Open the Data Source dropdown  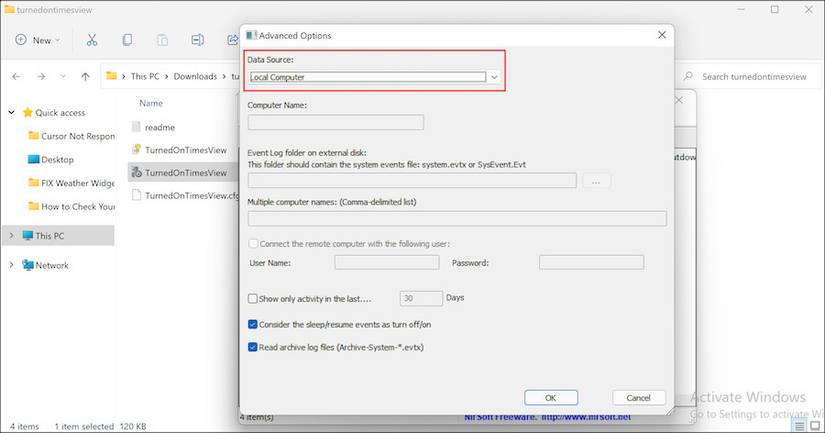pos(494,77)
